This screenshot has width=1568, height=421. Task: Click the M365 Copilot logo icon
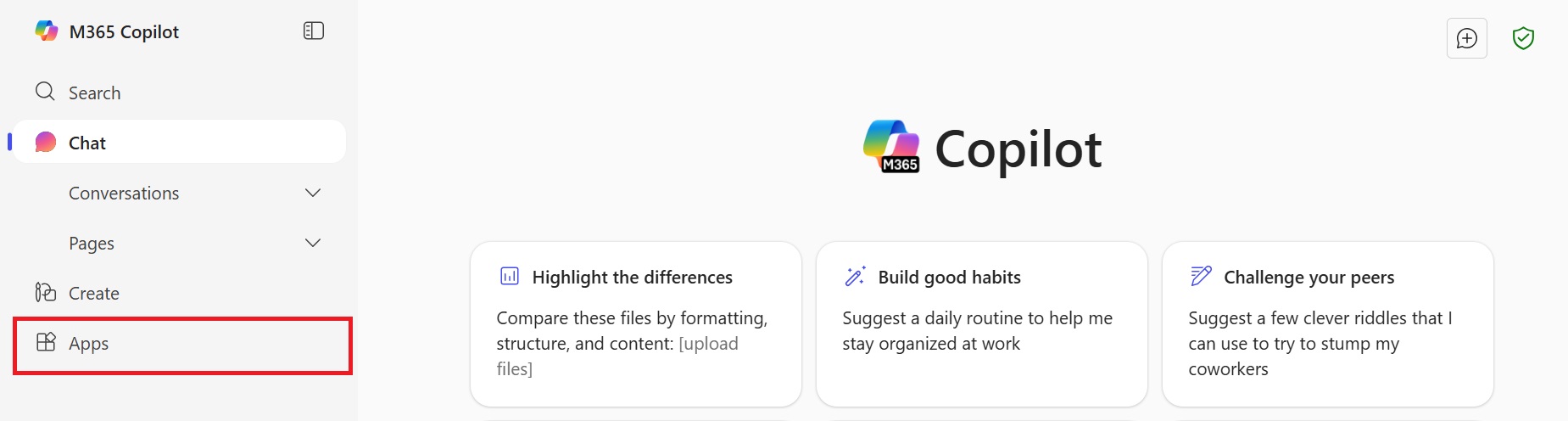click(46, 31)
